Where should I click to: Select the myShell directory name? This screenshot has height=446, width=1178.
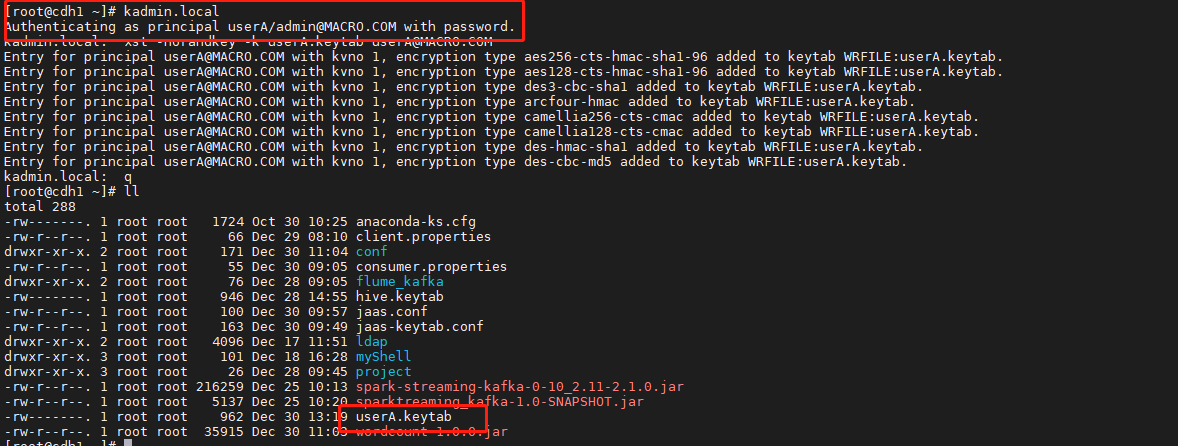pyautogui.click(x=383, y=357)
